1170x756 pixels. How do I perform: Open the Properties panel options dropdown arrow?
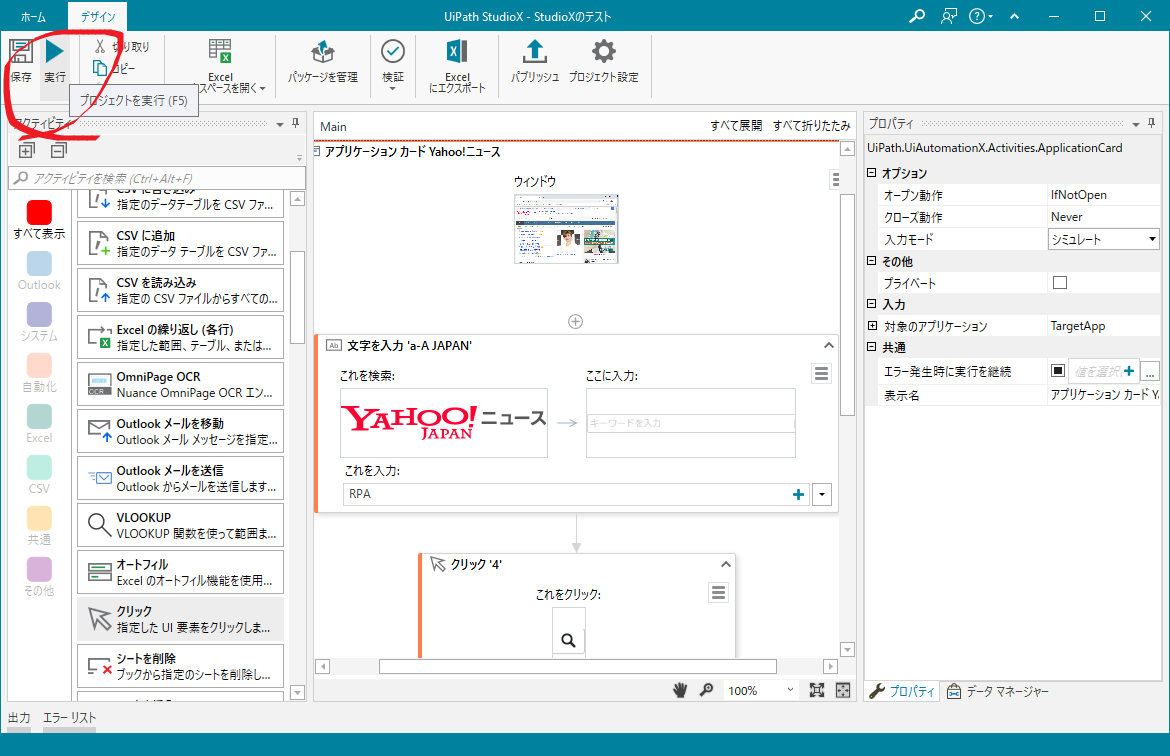tap(1136, 125)
